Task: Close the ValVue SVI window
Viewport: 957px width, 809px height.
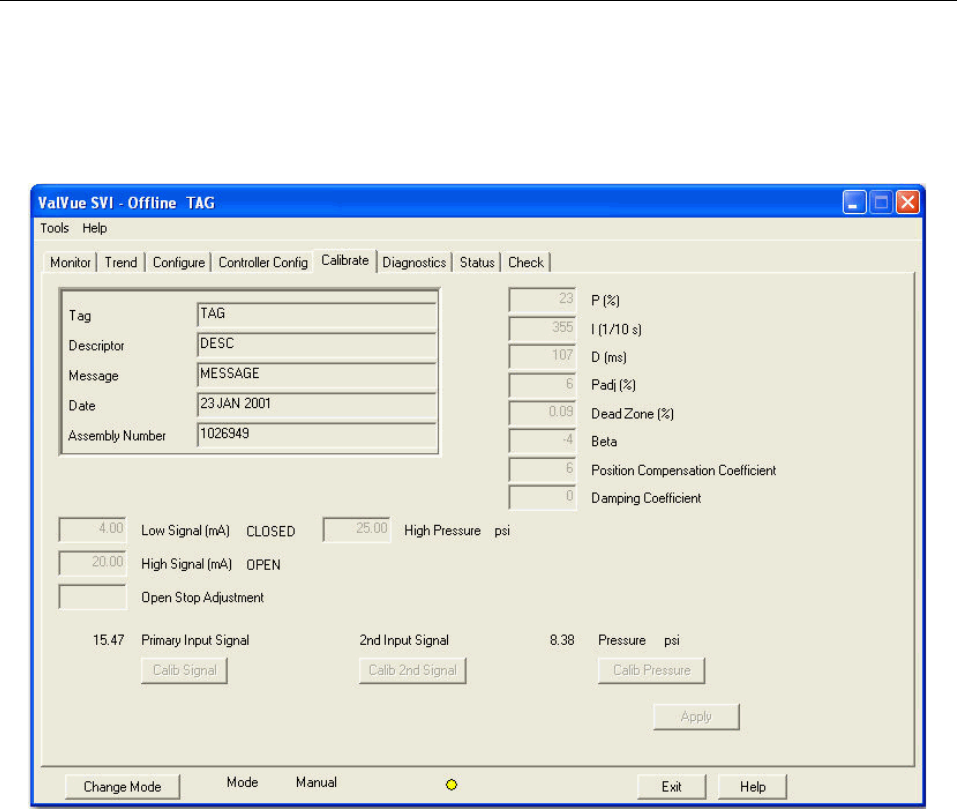Action: (907, 203)
